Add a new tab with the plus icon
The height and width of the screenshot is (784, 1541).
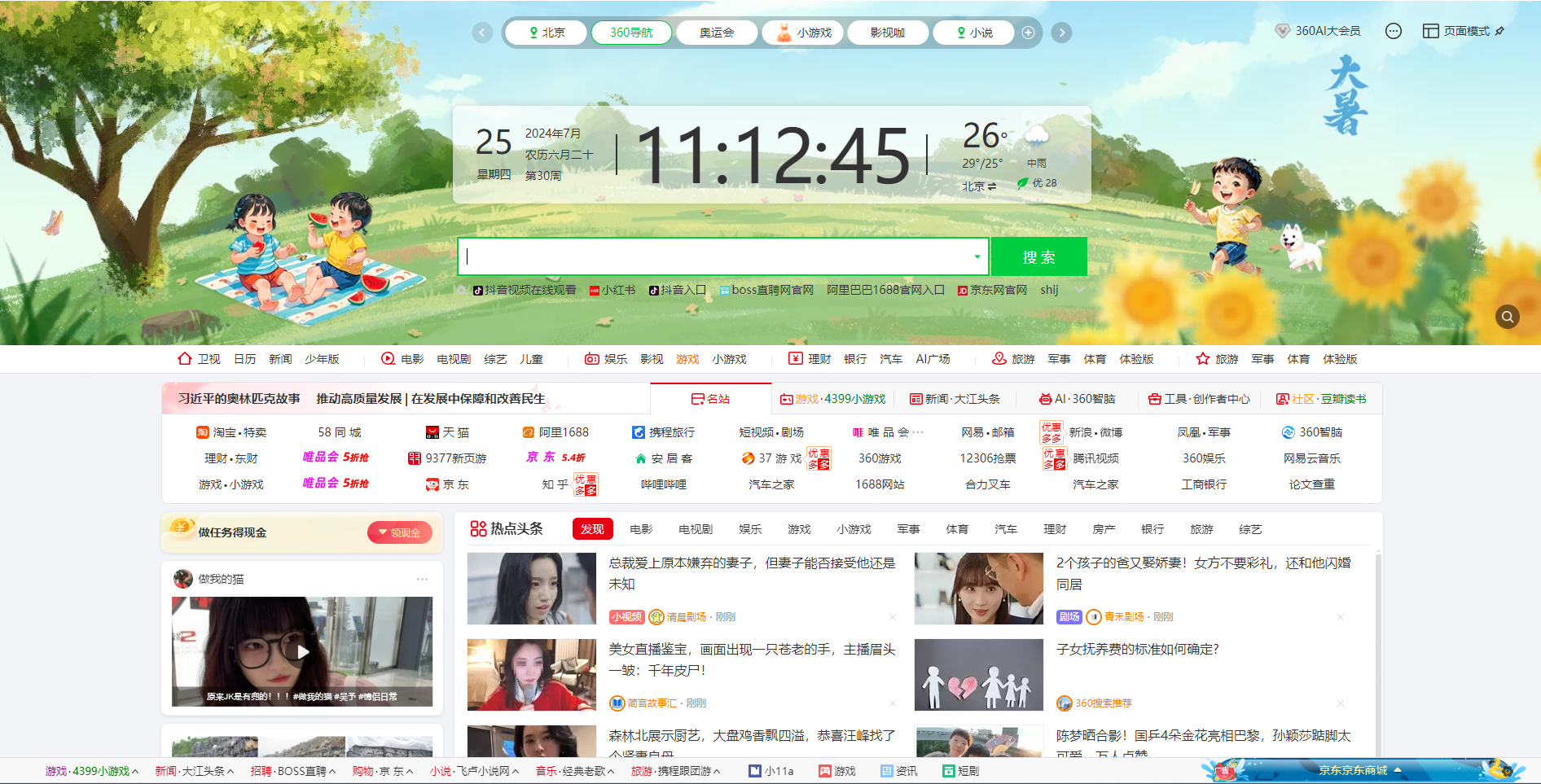coord(1029,33)
